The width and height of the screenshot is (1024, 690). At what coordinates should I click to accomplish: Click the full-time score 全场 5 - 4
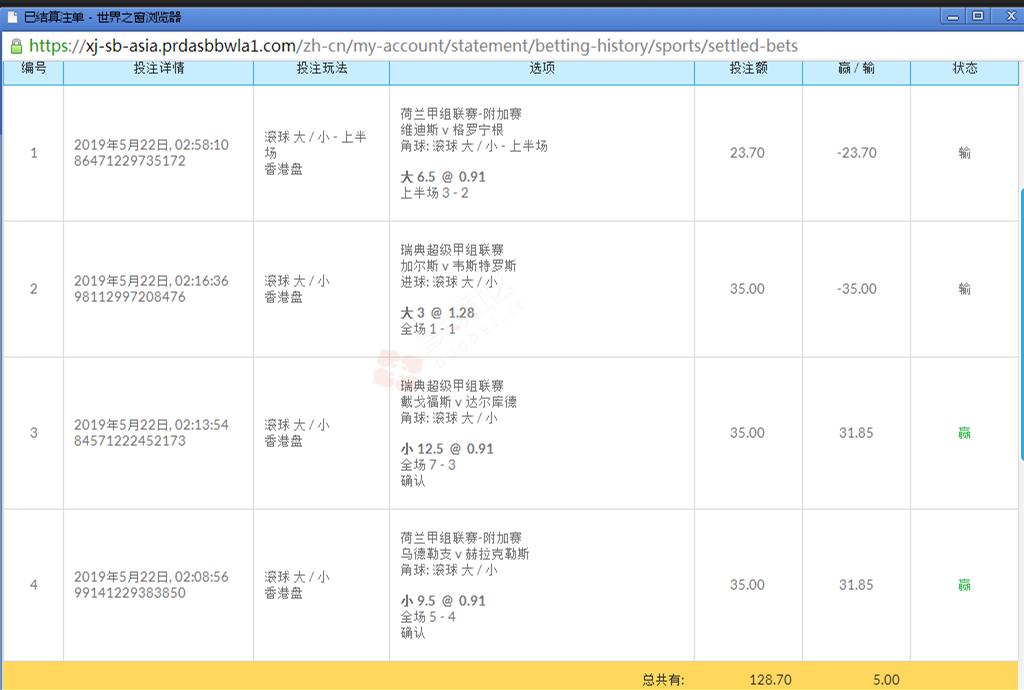pyautogui.click(x=428, y=617)
